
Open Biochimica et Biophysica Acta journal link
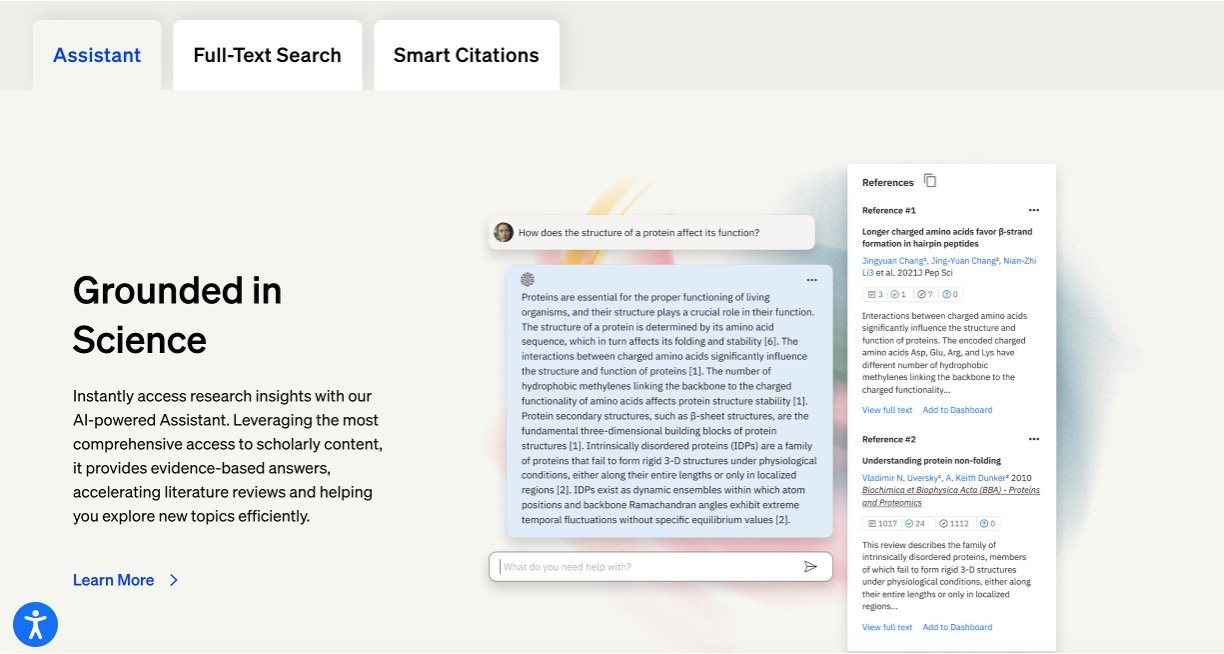(951, 497)
